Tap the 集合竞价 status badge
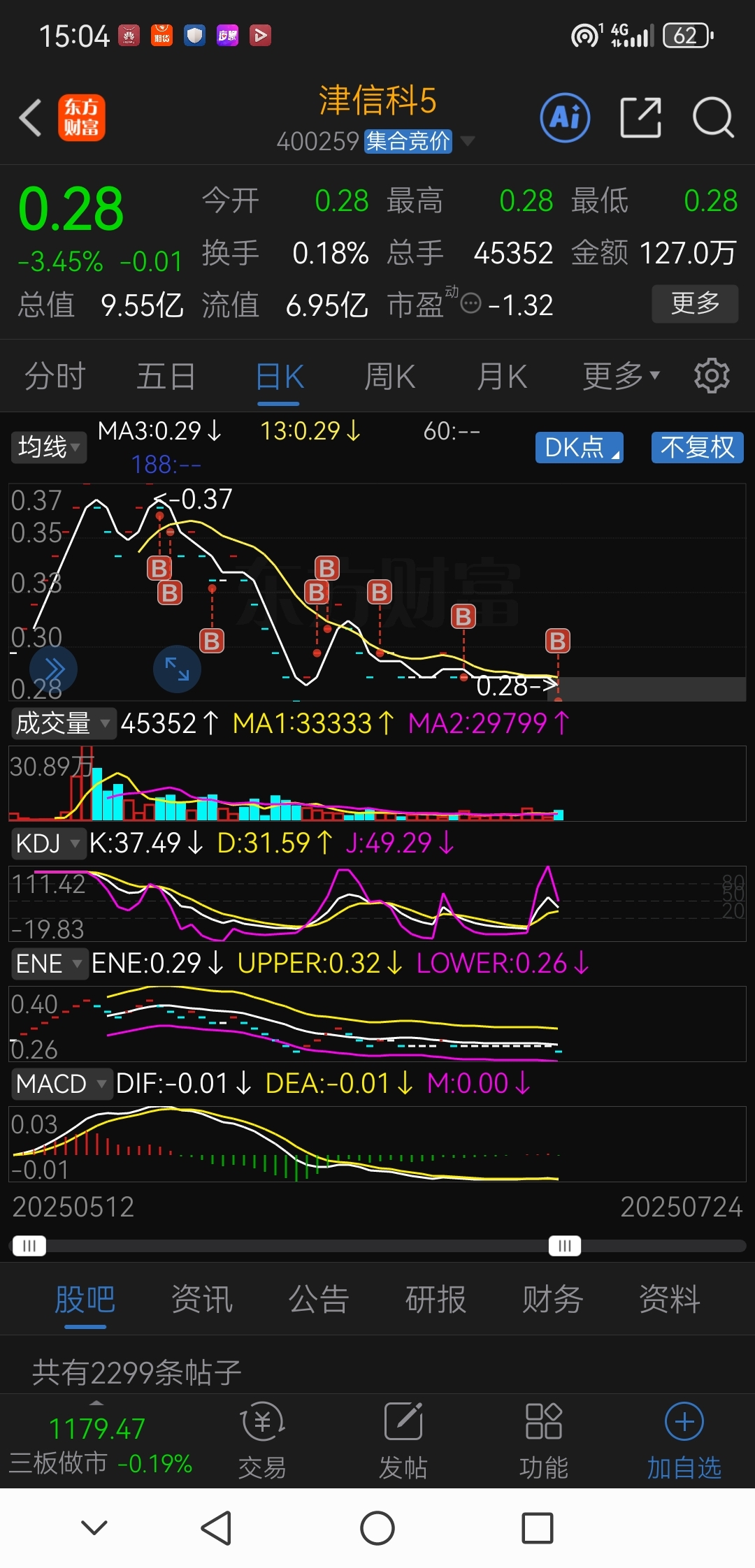 408,141
